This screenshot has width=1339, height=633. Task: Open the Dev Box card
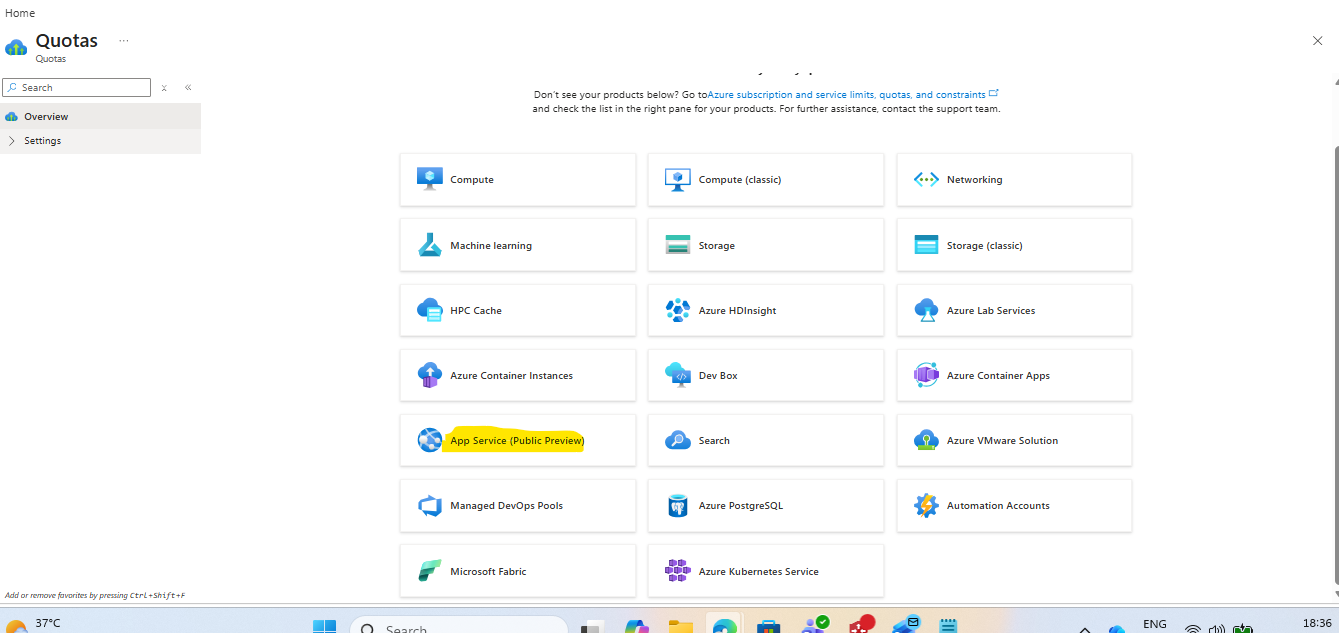[x=766, y=375]
